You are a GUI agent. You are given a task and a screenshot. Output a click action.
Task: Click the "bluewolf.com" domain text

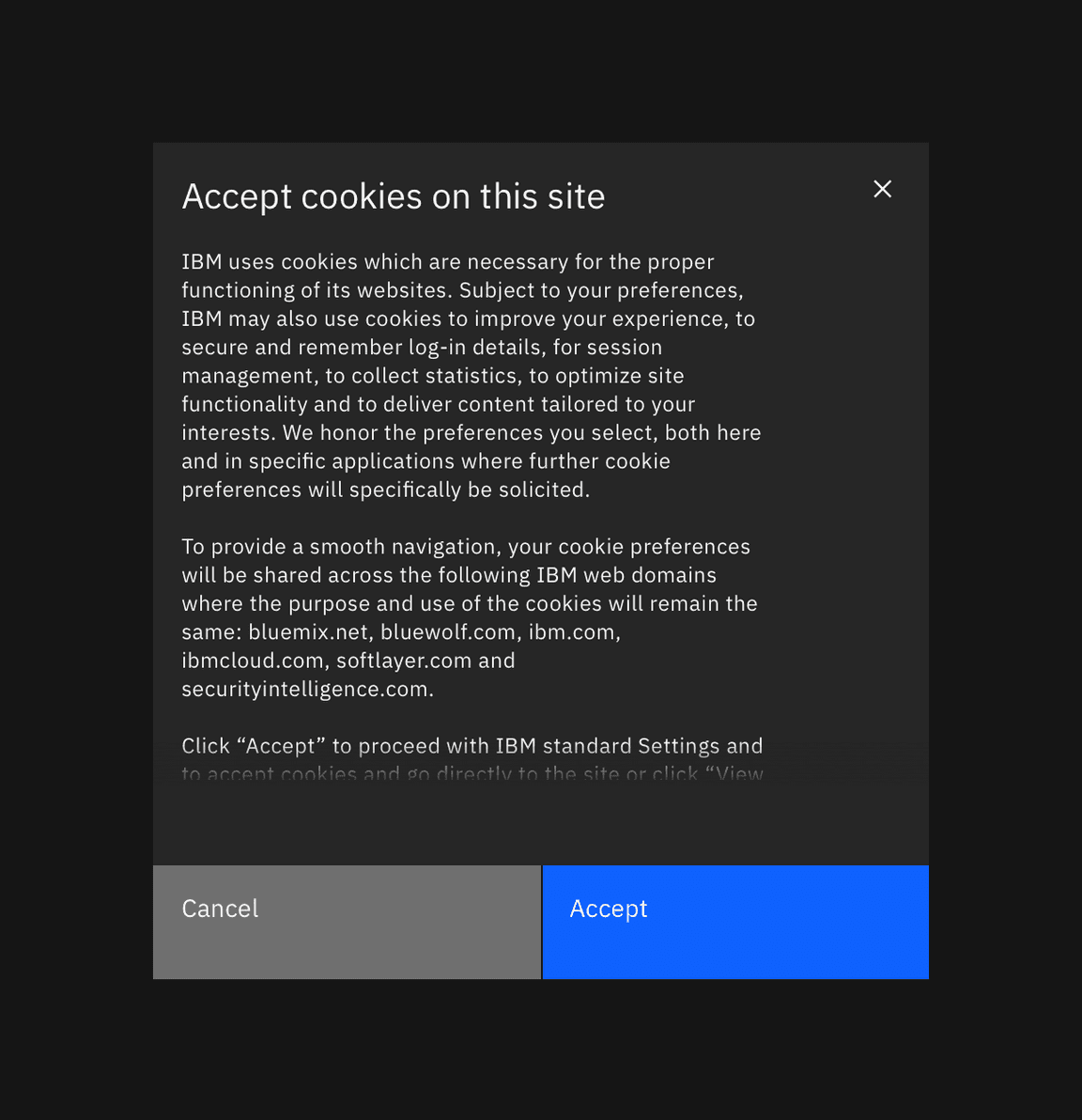click(x=447, y=632)
